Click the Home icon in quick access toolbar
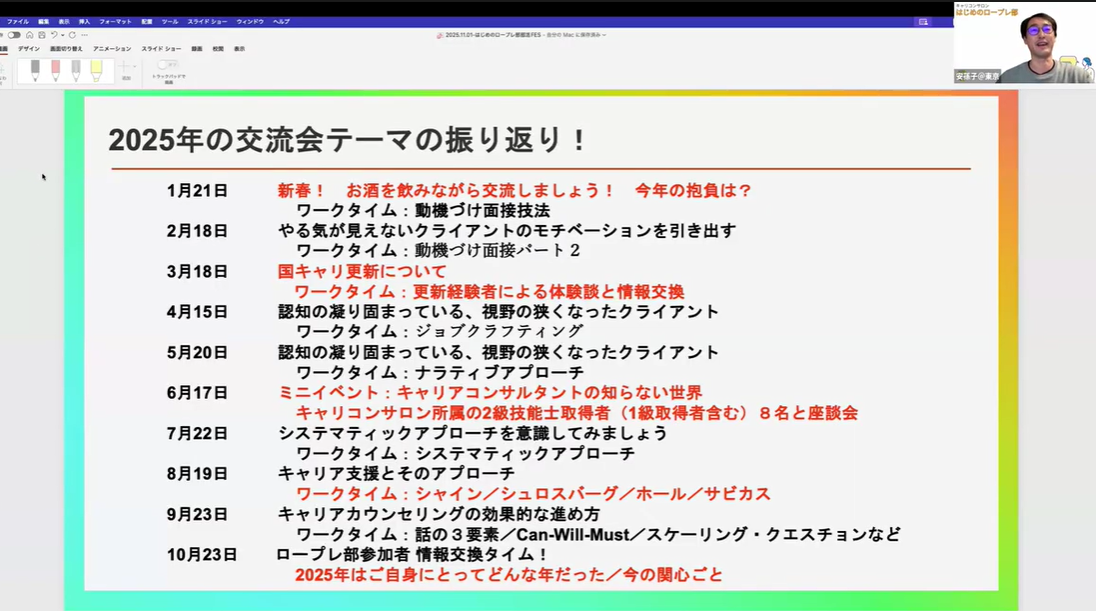Image resolution: width=1096 pixels, height=611 pixels. (29, 34)
